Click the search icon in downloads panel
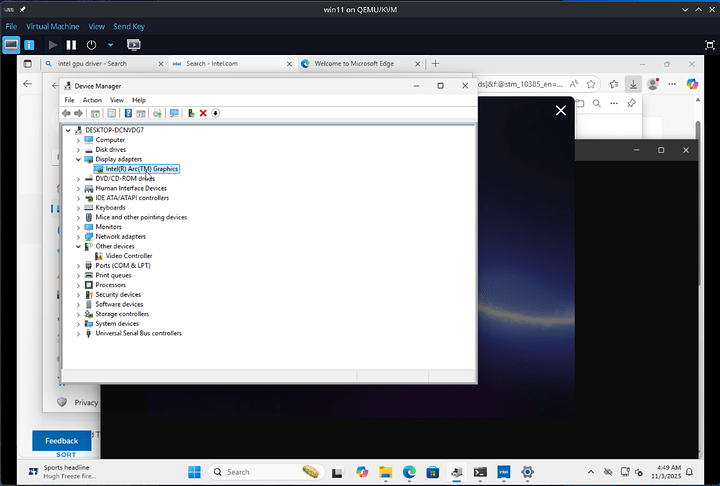The width and height of the screenshot is (720, 486). point(596,103)
